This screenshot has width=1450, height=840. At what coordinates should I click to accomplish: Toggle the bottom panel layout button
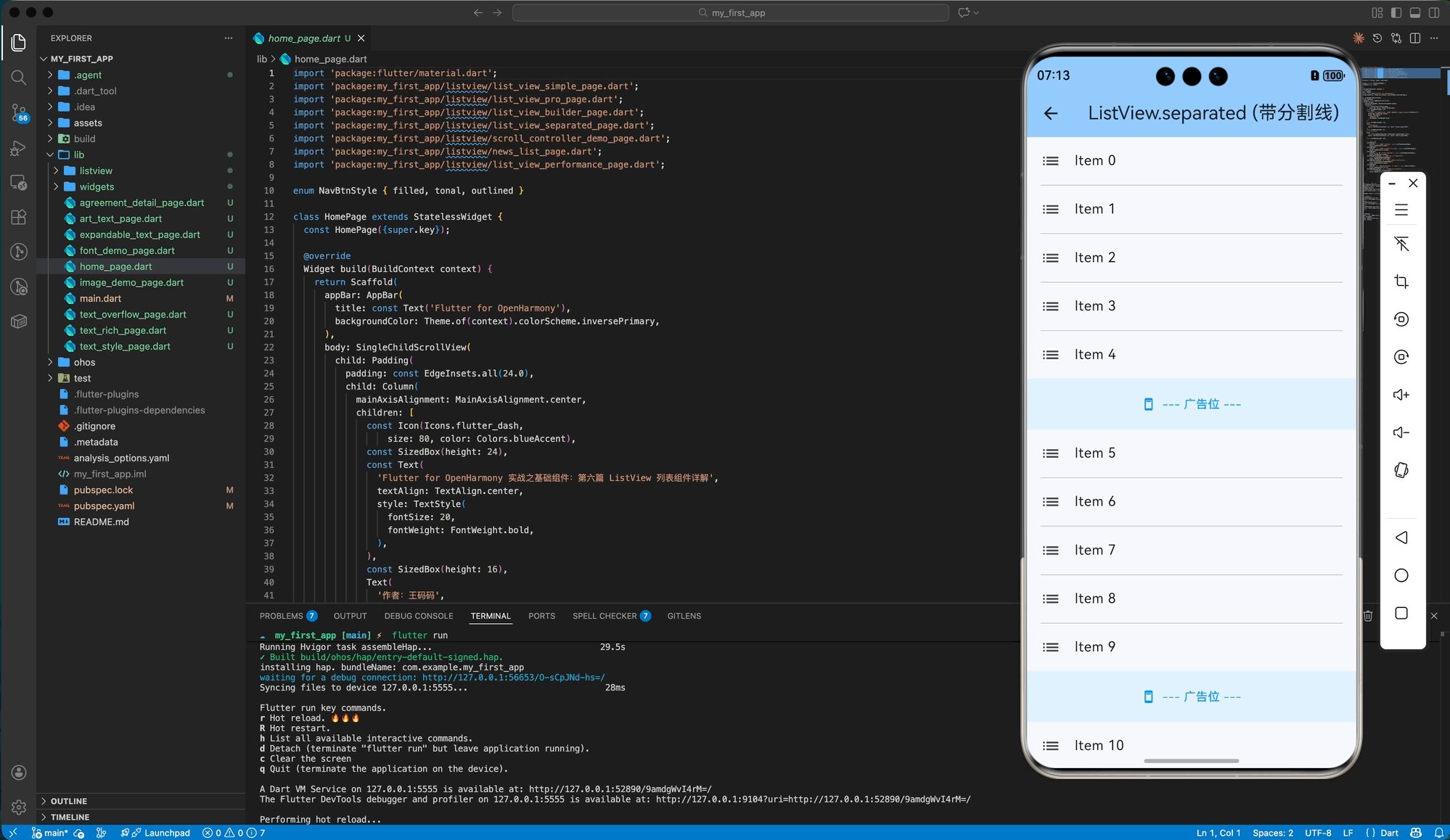pos(1415,12)
